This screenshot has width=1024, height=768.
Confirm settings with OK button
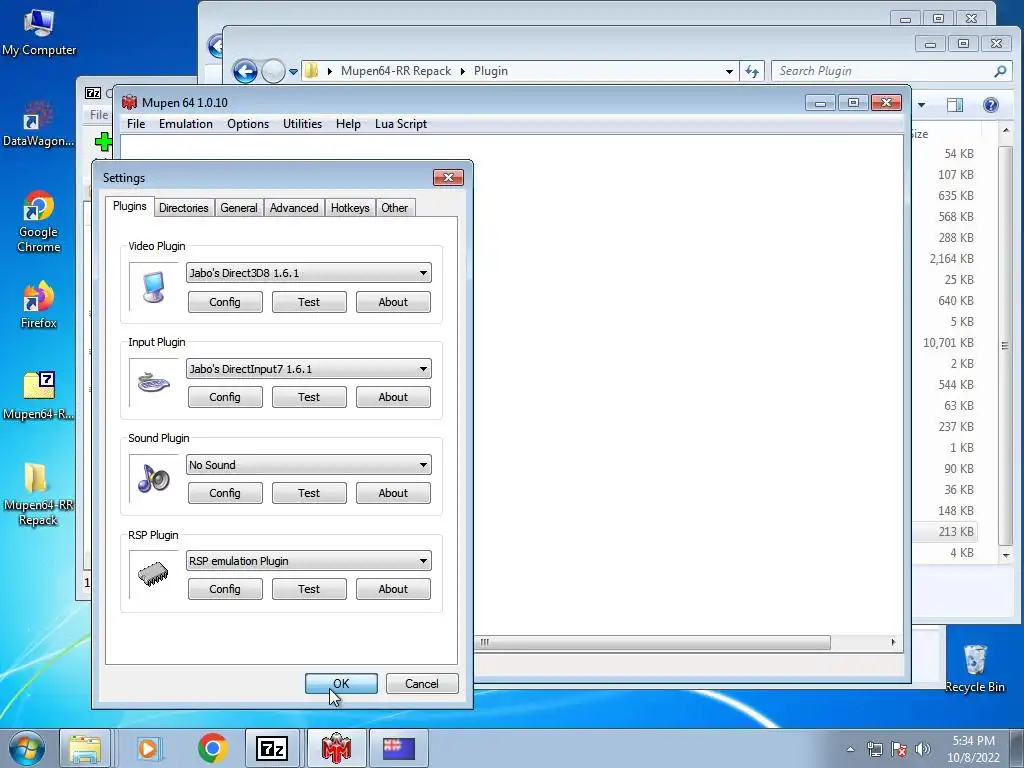(341, 684)
